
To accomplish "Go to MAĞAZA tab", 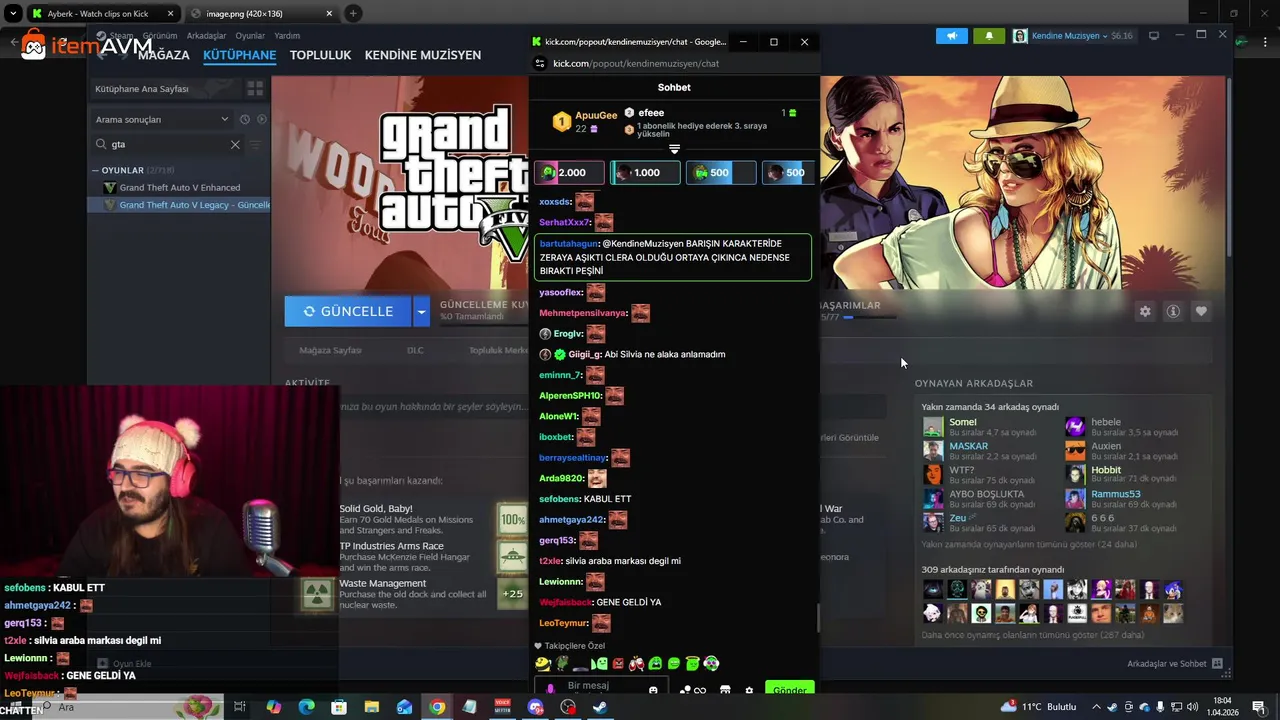I will pos(163,55).
